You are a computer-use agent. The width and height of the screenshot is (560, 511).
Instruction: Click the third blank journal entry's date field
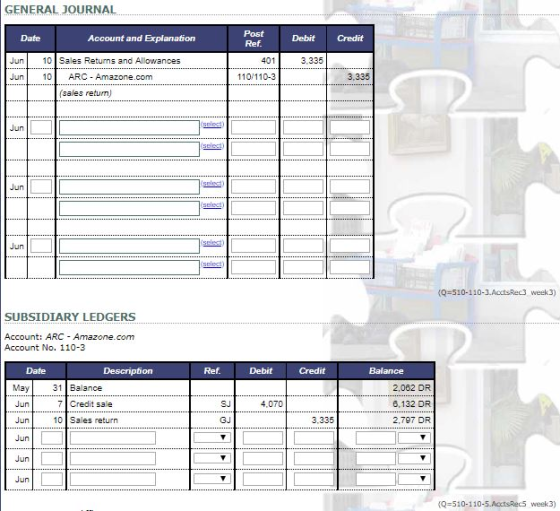click(x=41, y=246)
